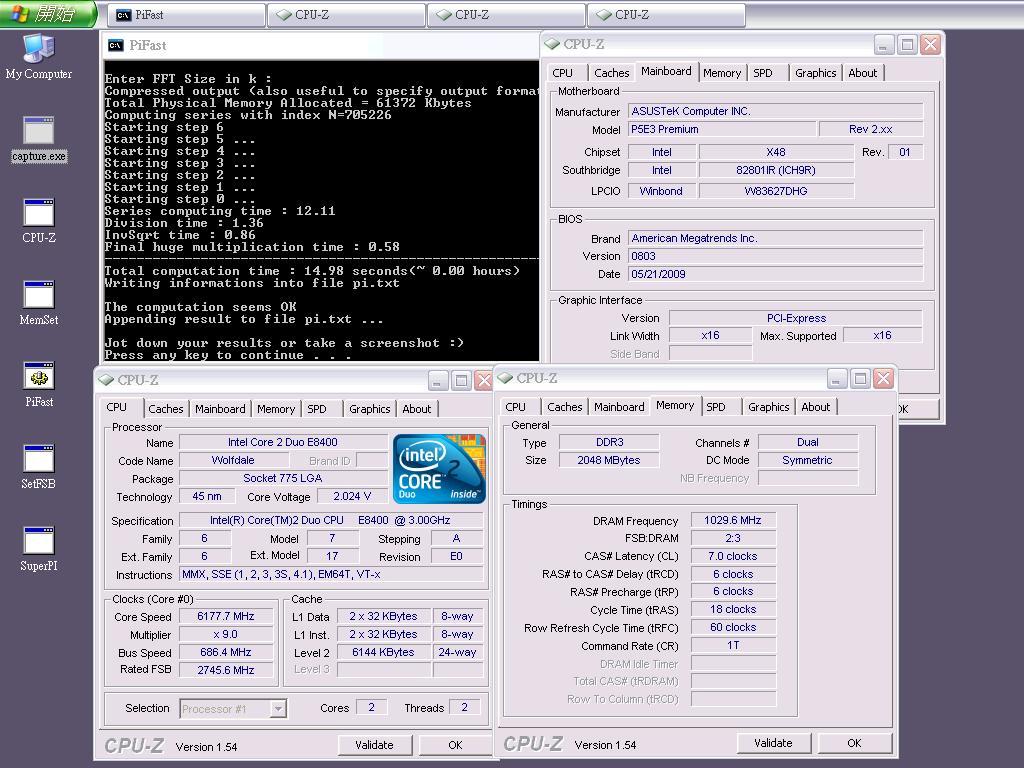Select Graphics tab in the Memory window
Viewport: 1024px width, 768px height.
(769, 407)
